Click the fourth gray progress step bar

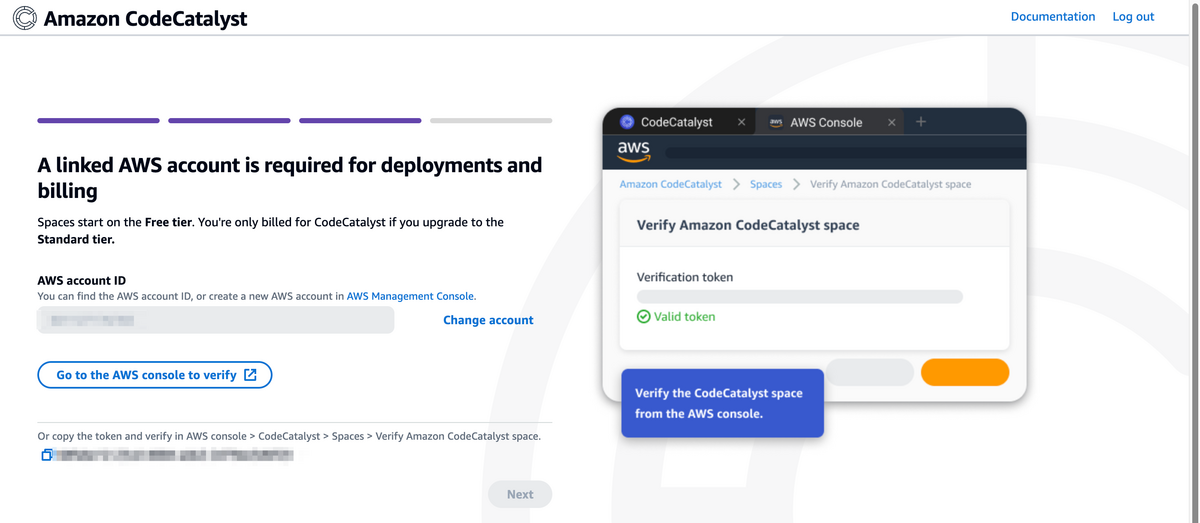click(491, 121)
